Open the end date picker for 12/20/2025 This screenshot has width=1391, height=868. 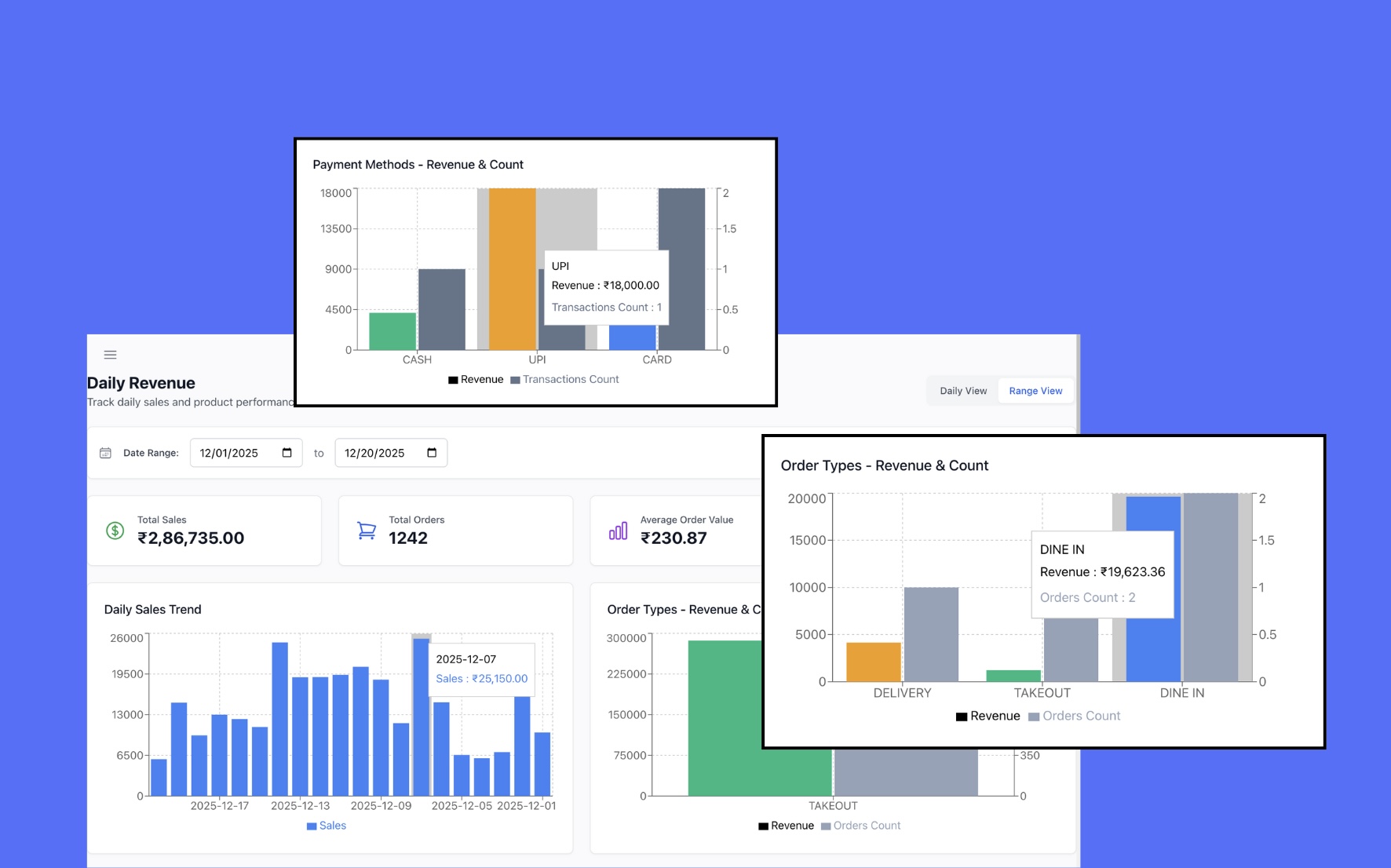click(430, 452)
